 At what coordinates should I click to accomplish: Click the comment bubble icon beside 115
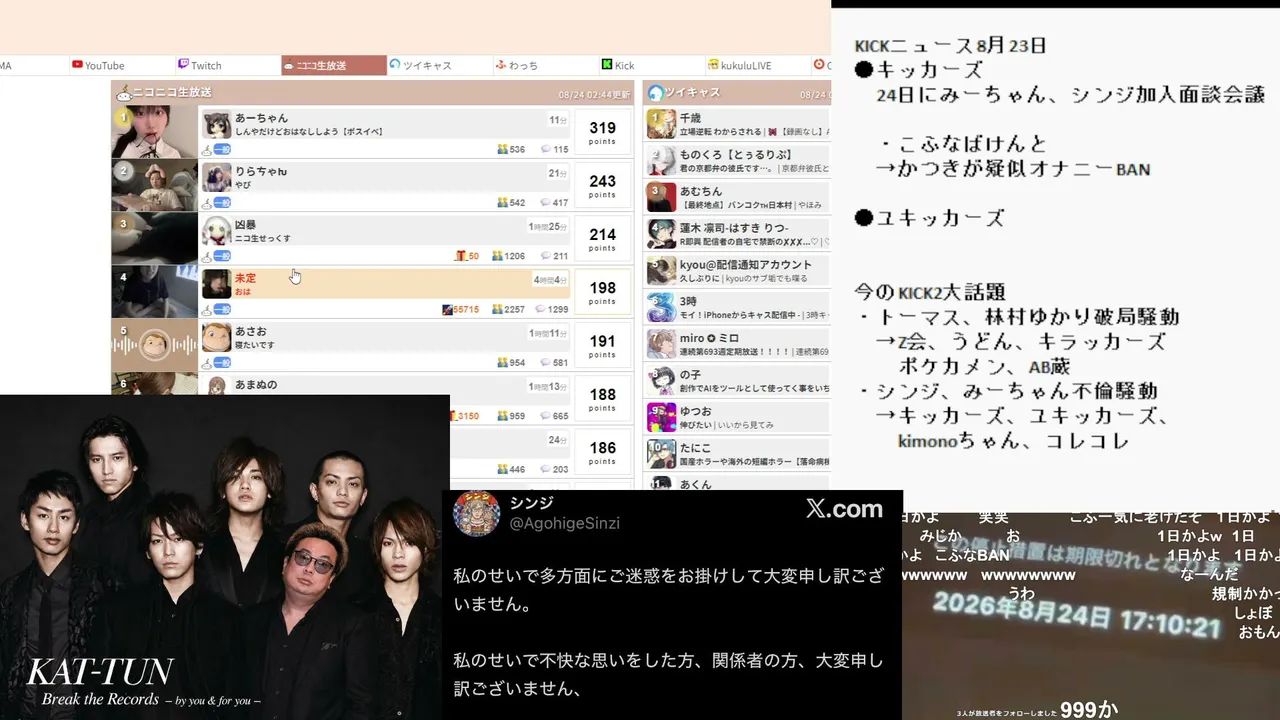(546, 150)
